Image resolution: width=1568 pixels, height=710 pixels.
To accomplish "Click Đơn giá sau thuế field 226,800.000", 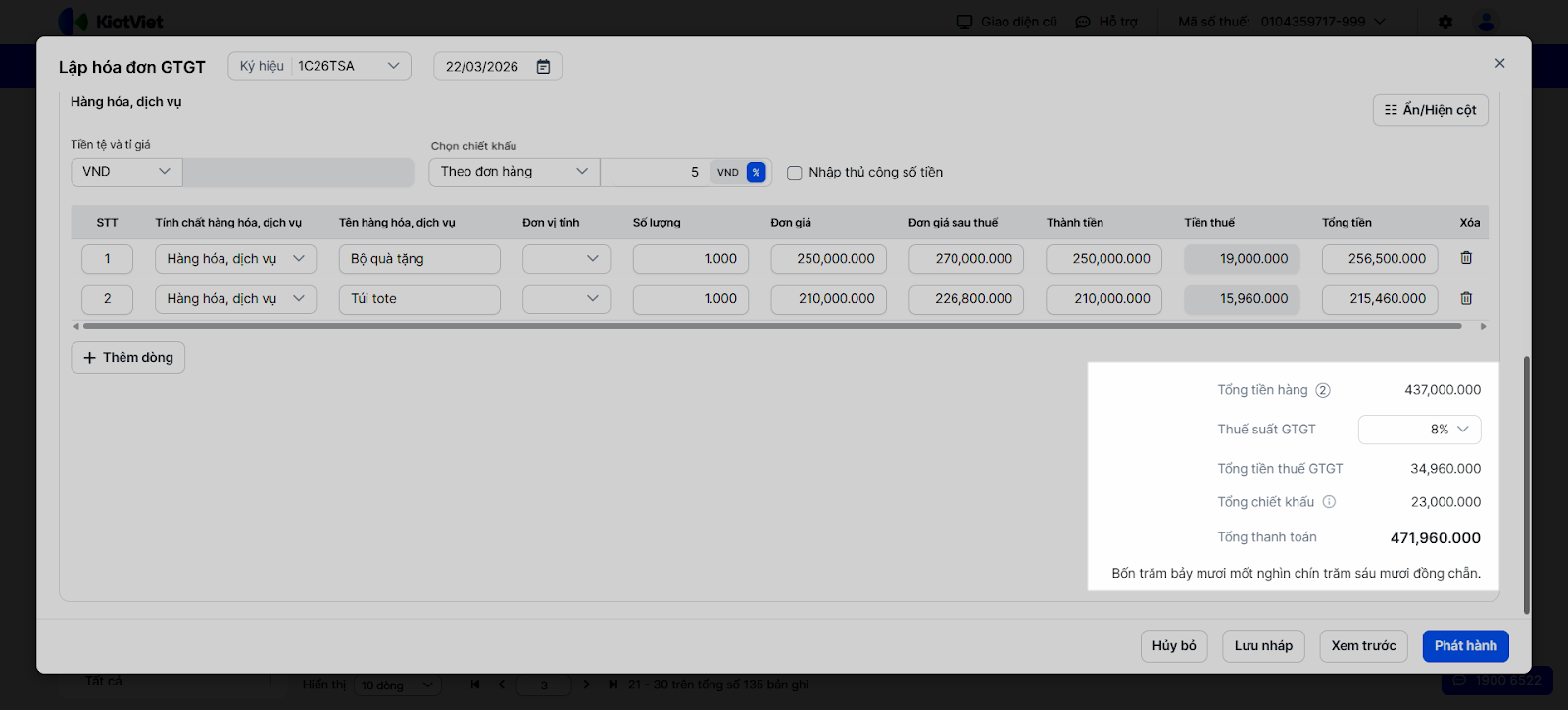I will coord(966,299).
